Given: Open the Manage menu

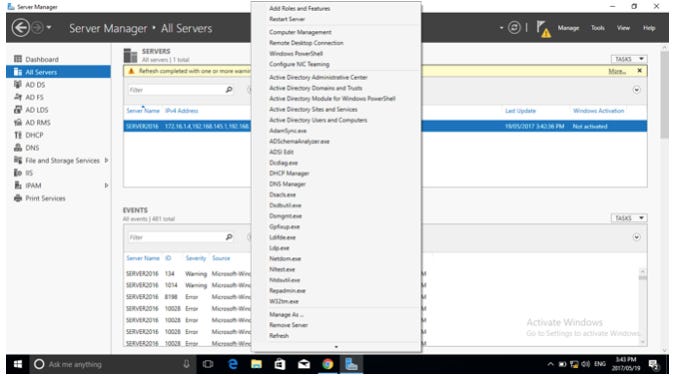Looking at the screenshot, I should (x=568, y=28).
